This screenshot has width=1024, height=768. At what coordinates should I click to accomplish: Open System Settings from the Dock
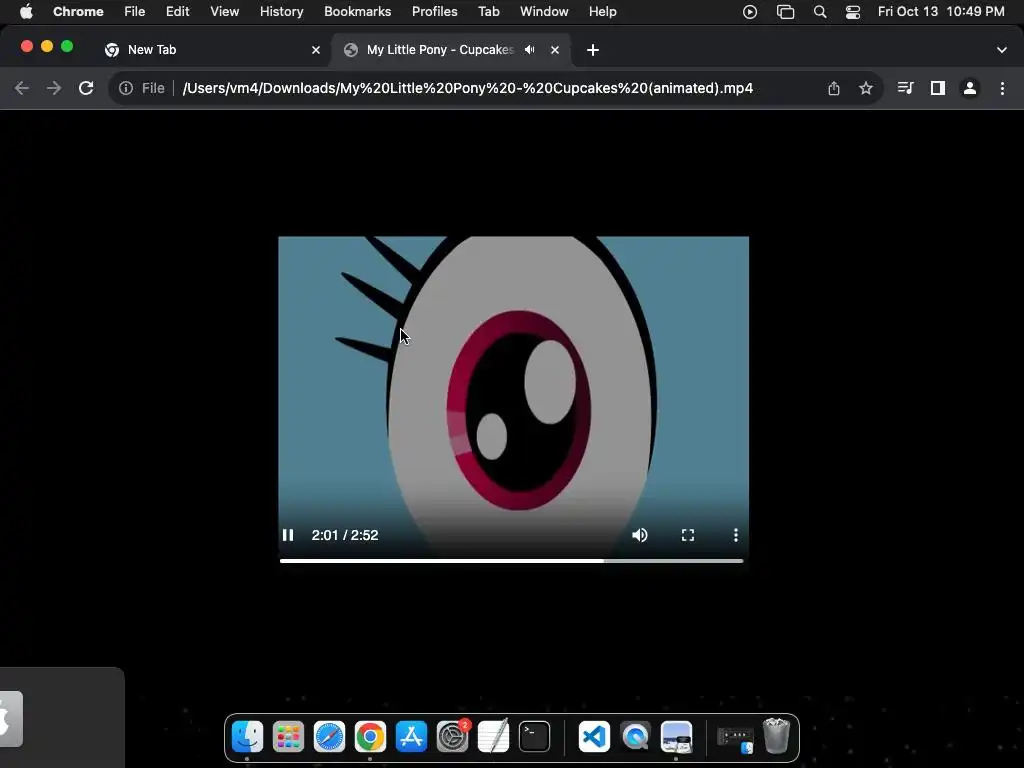coord(453,737)
